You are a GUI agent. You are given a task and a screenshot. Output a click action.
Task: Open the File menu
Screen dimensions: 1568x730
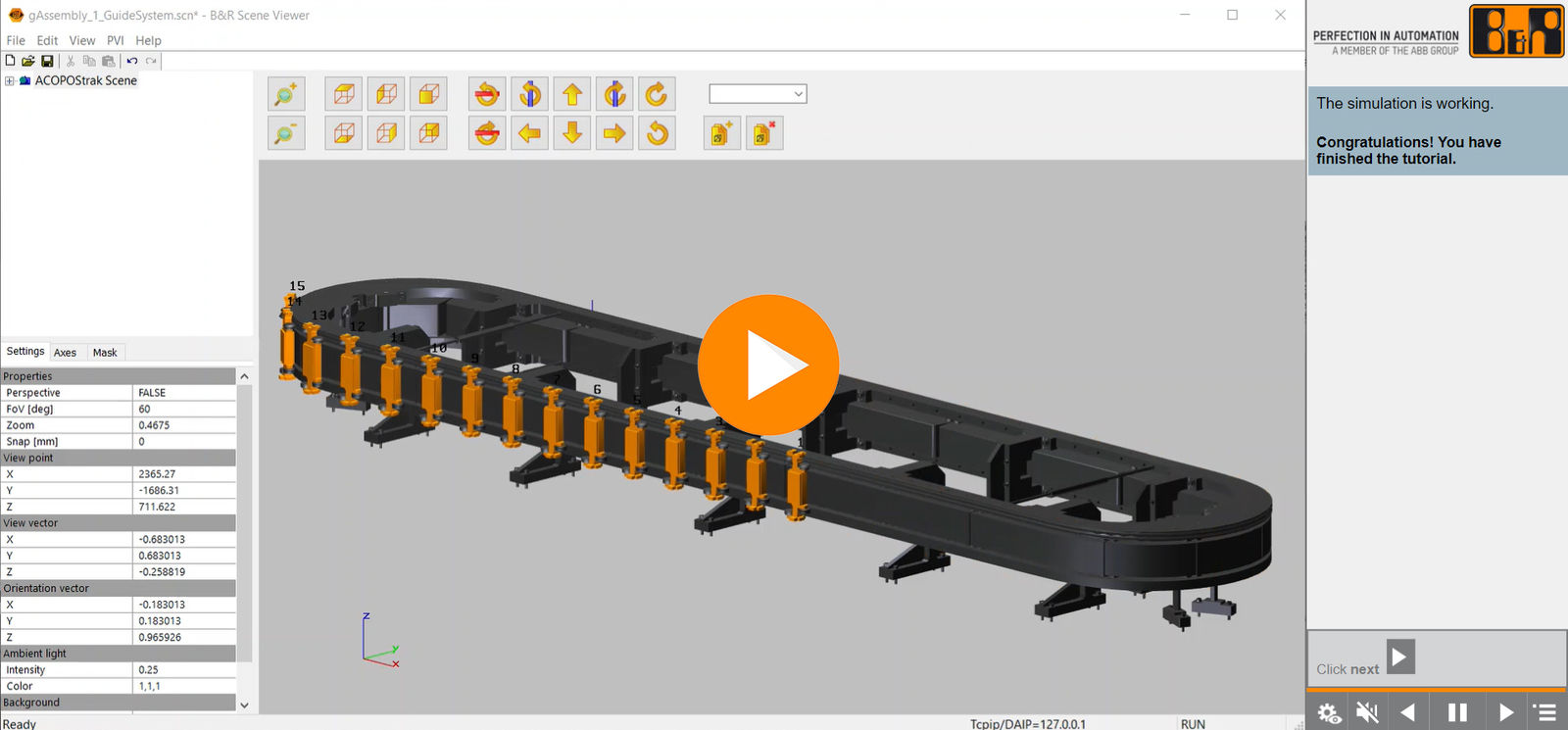(16, 40)
